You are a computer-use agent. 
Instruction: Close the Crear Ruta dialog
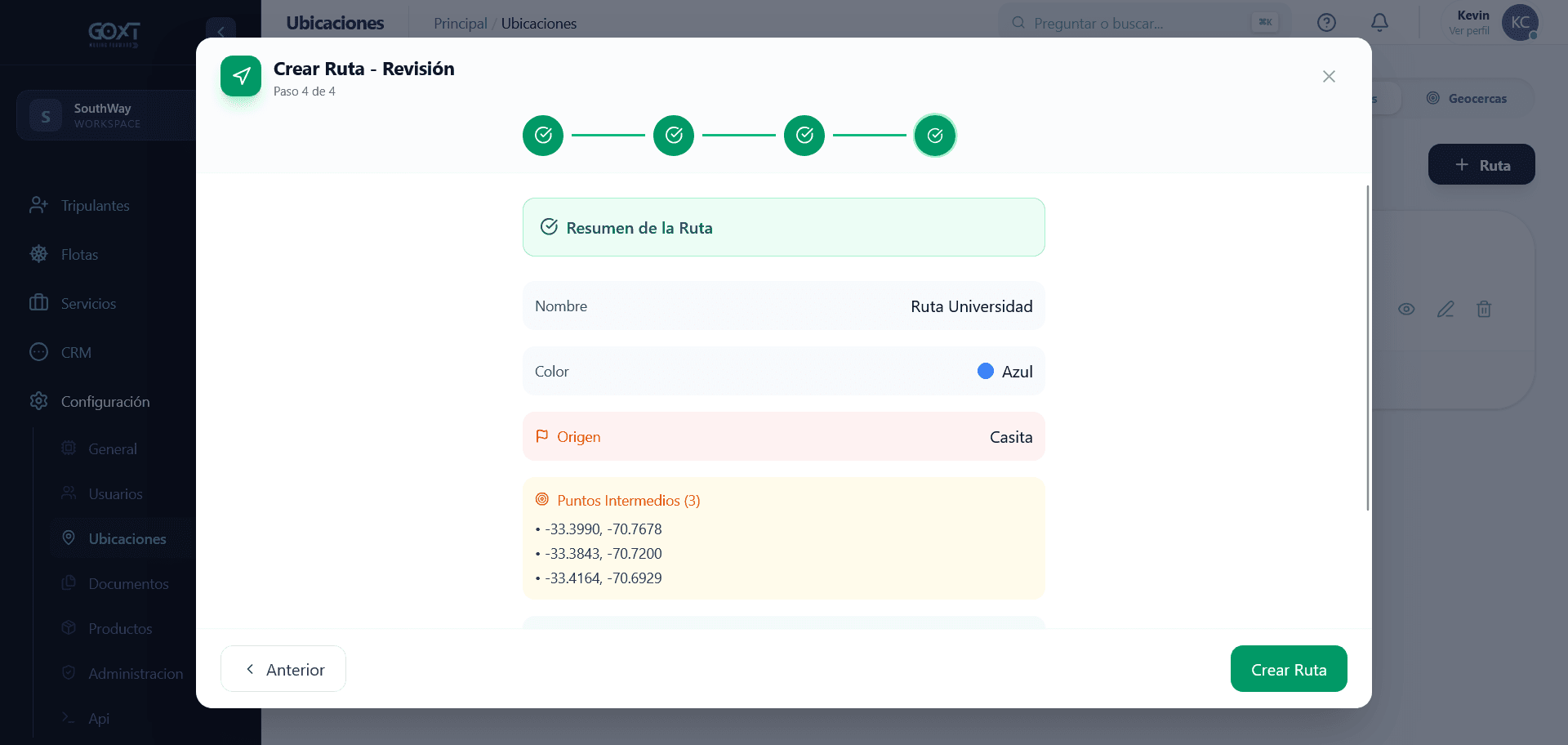pos(1329,76)
